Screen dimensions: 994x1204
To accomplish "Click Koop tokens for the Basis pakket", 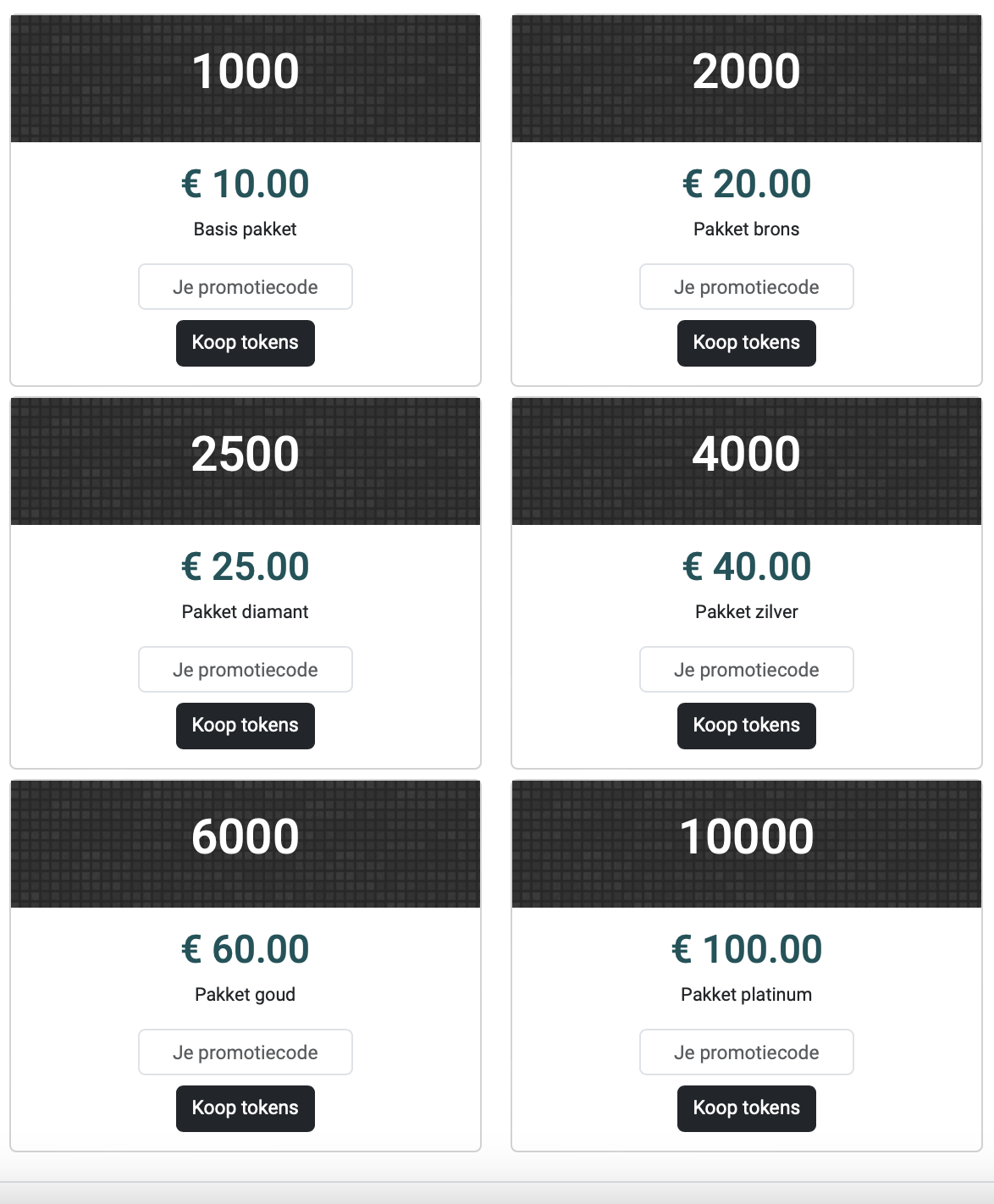I will [245, 343].
